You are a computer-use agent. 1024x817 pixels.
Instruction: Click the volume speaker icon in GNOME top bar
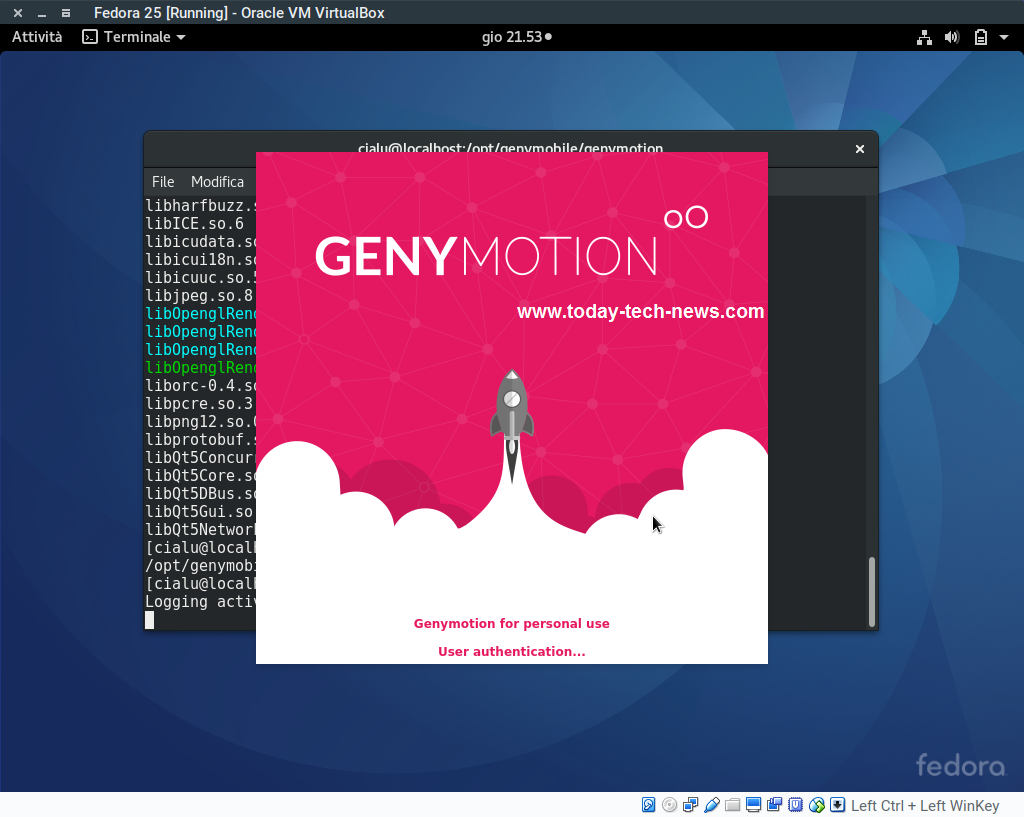952,37
